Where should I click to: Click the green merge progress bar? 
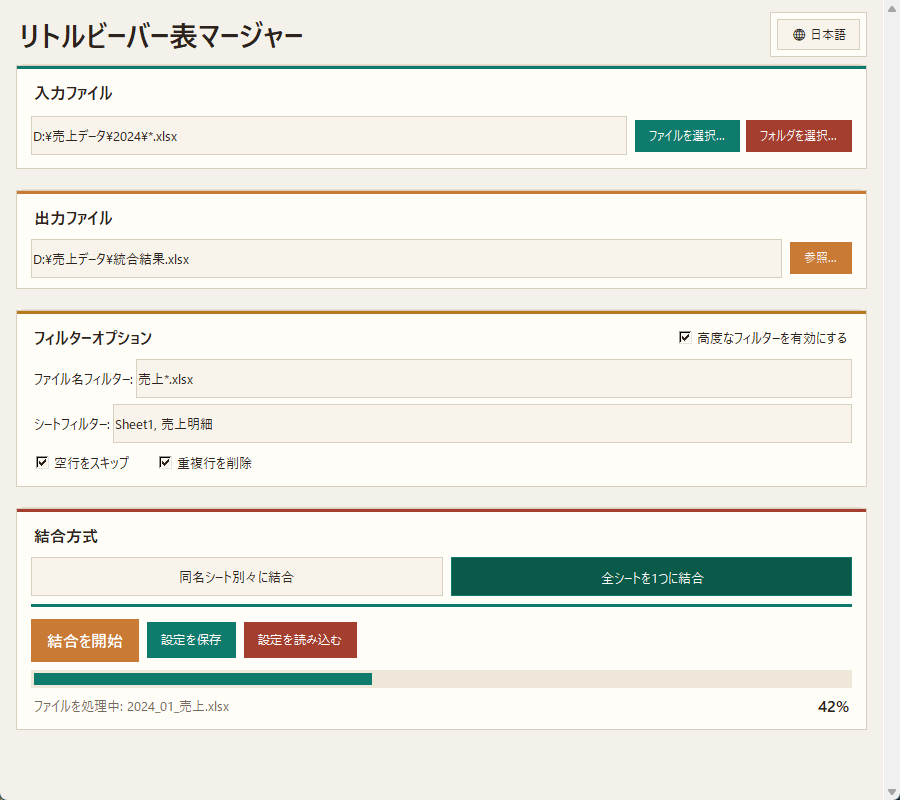tap(203, 679)
